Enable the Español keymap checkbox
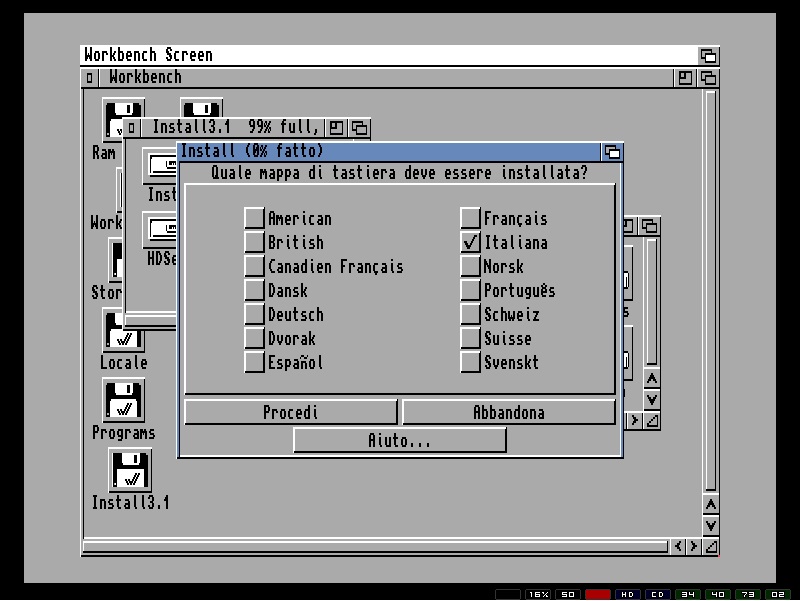The height and width of the screenshot is (601, 802). point(254,362)
